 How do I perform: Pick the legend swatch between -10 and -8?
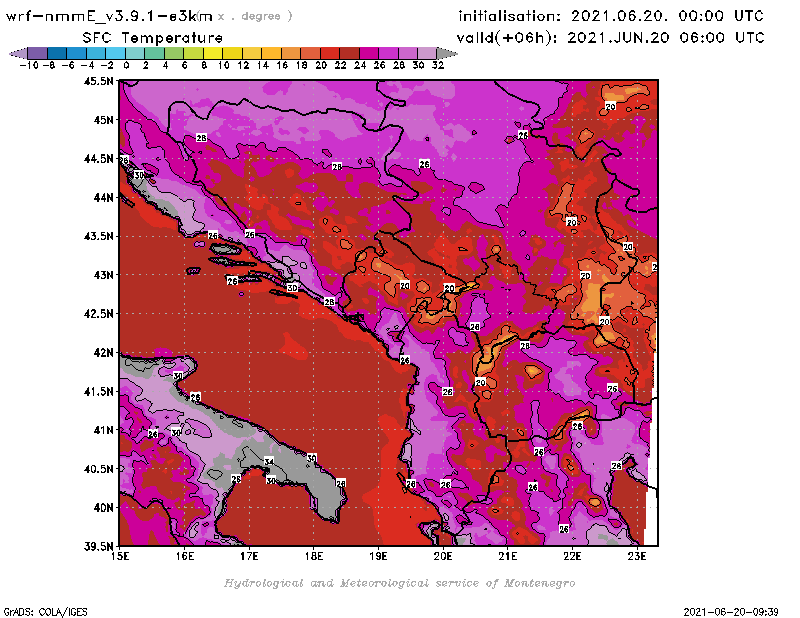tap(38, 53)
